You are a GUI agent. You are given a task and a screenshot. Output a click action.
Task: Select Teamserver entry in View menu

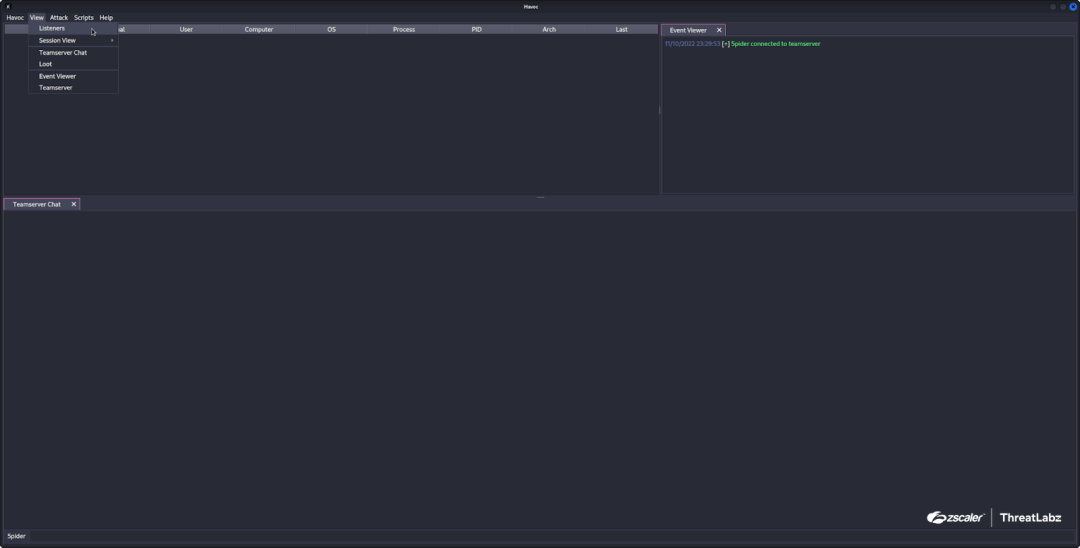[x=56, y=88]
